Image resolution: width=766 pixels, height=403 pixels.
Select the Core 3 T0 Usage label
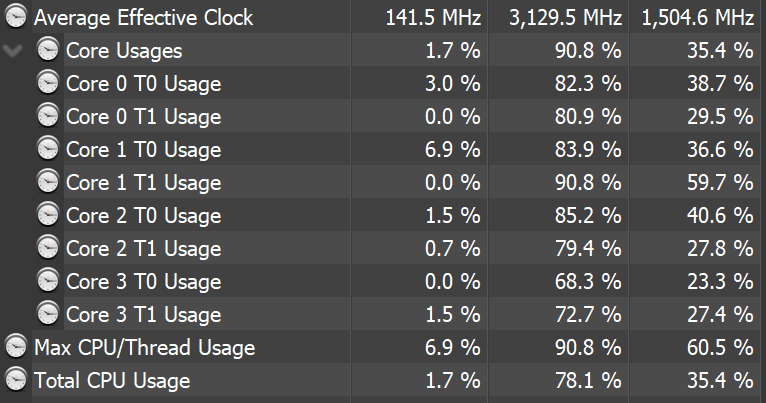pyautogui.click(x=144, y=282)
